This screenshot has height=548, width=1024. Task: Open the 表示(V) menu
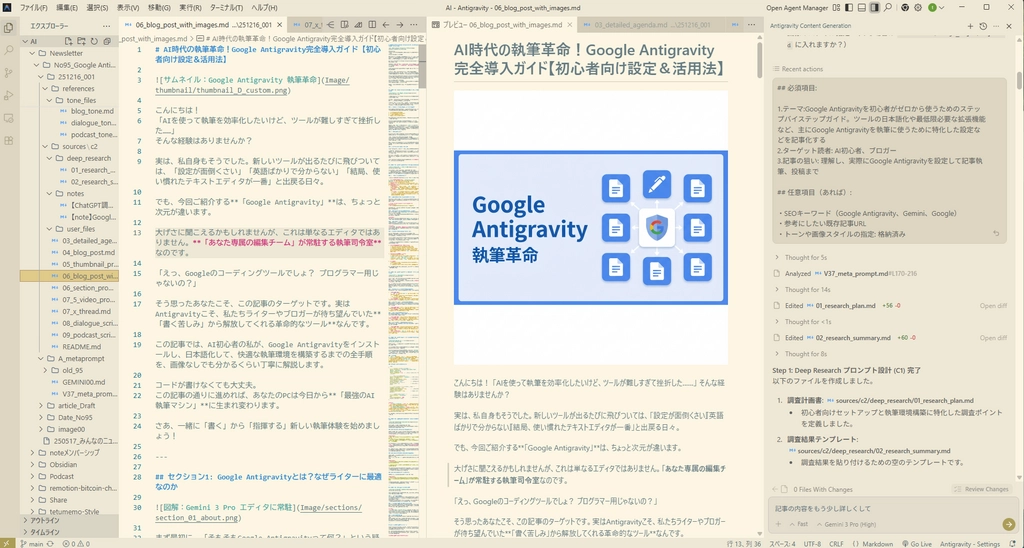pyautogui.click(x=127, y=8)
